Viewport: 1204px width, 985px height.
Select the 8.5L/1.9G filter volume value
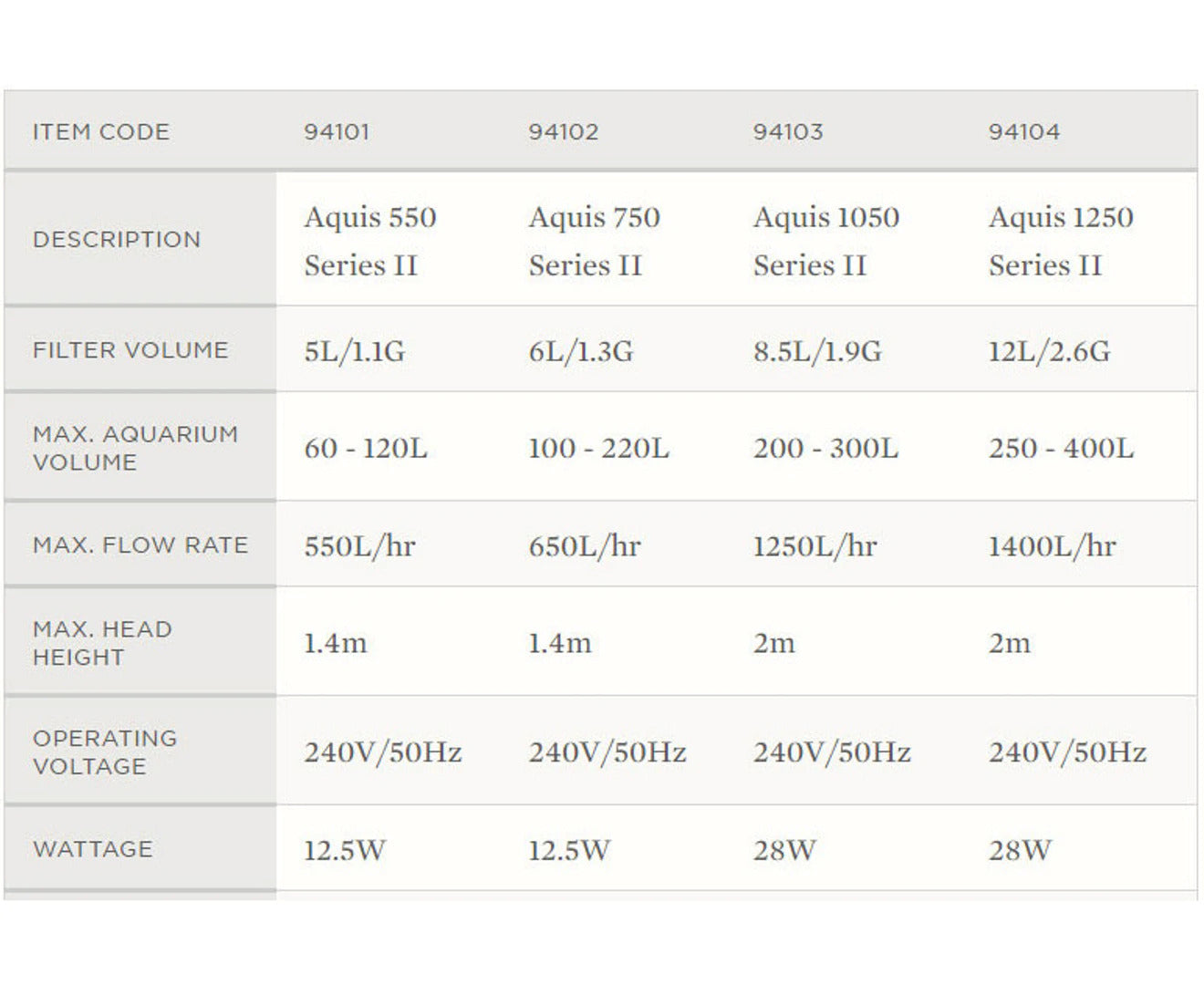[817, 351]
